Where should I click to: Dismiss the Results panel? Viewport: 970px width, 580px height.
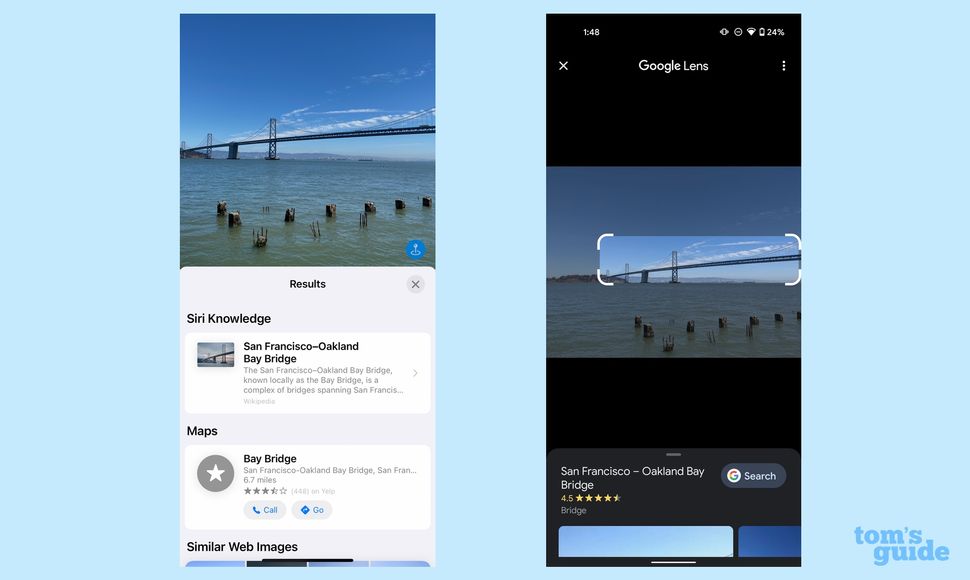(415, 284)
